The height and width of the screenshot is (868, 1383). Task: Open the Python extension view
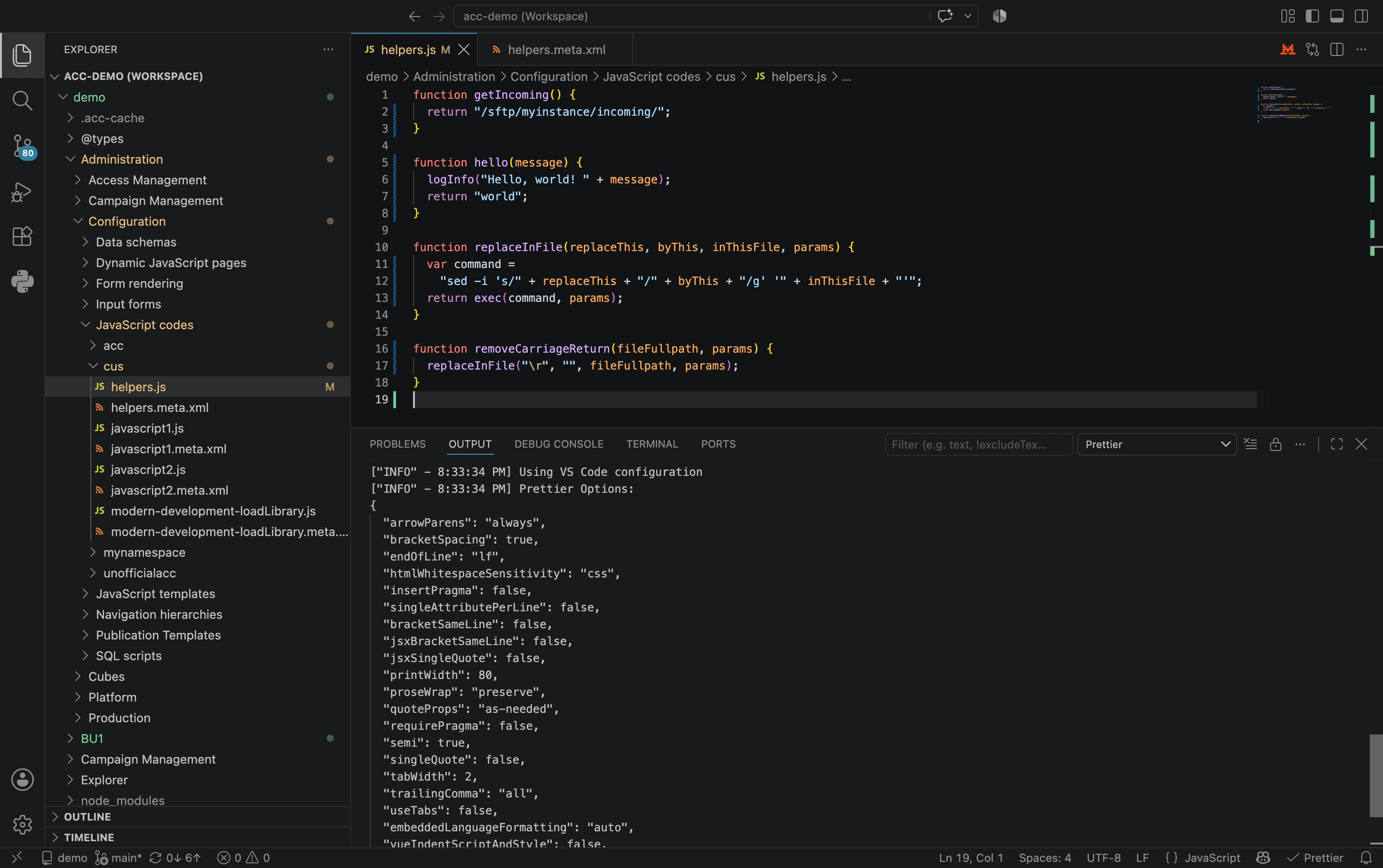coord(22,281)
